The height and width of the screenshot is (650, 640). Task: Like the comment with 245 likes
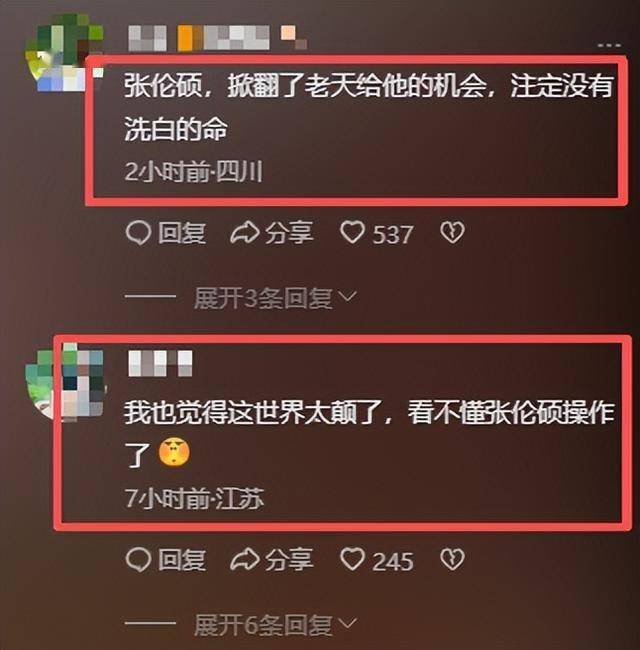click(352, 559)
